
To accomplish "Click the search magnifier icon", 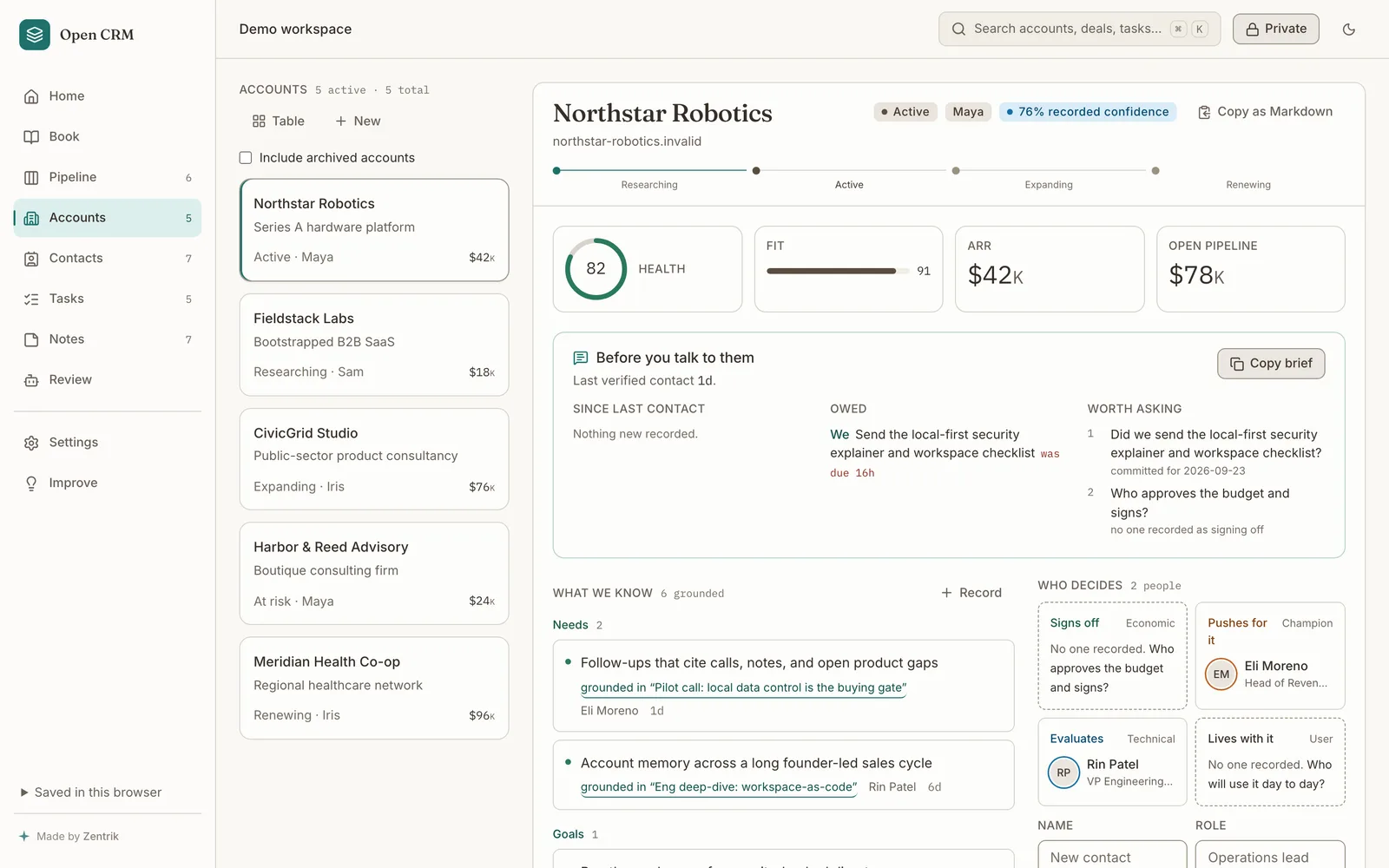I will 958,29.
